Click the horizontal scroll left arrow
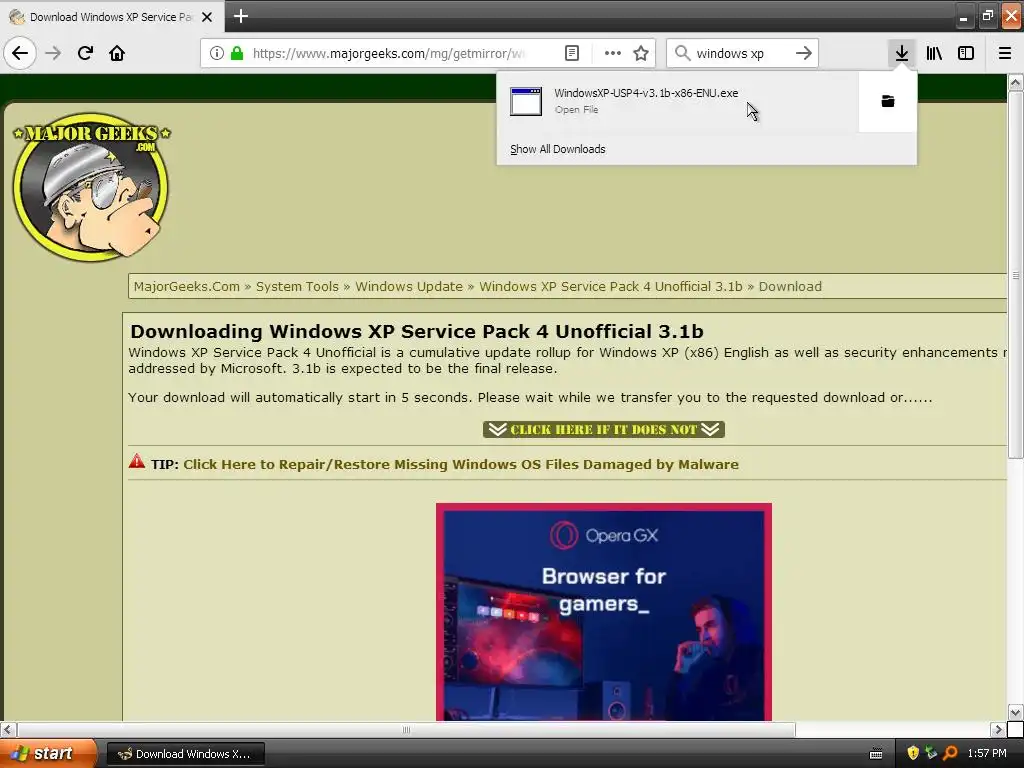Screen dimensions: 1024x768 8,729
